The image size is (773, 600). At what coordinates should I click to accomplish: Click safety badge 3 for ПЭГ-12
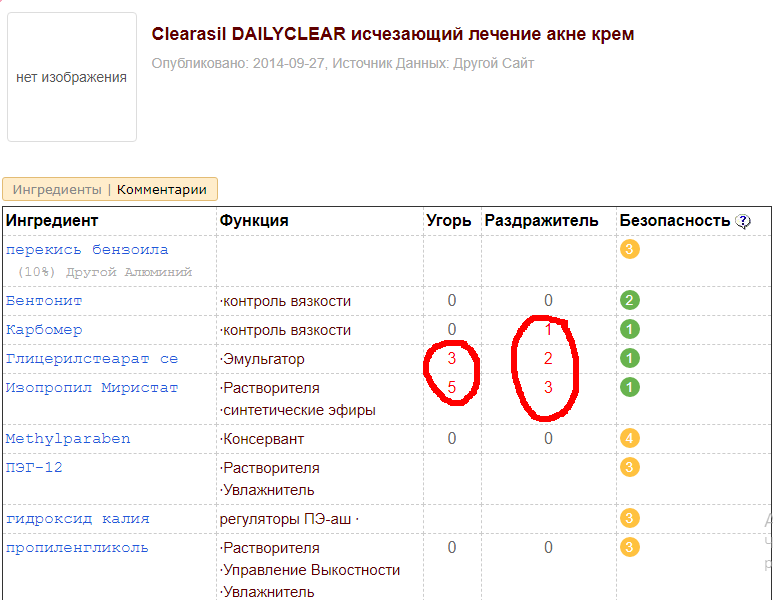630,467
